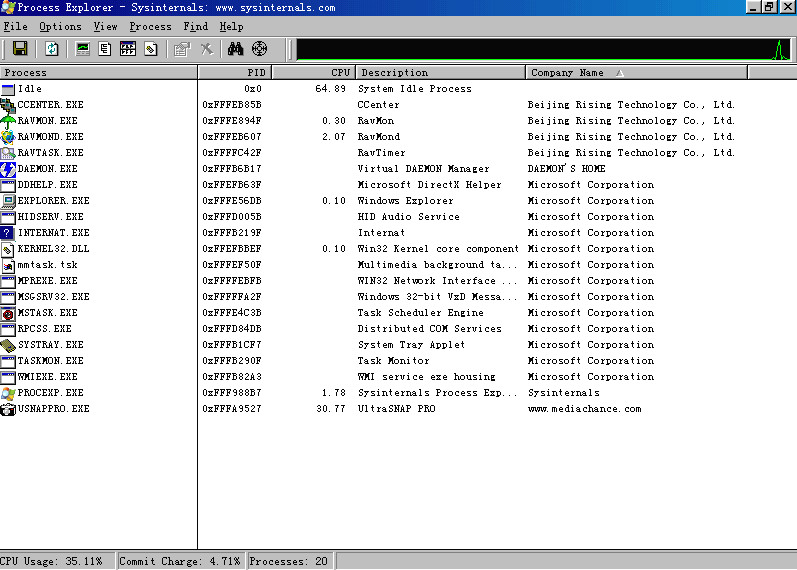Viewport: 797px width, 570px height.
Task: Open the System Information graph icon
Action: point(83,49)
